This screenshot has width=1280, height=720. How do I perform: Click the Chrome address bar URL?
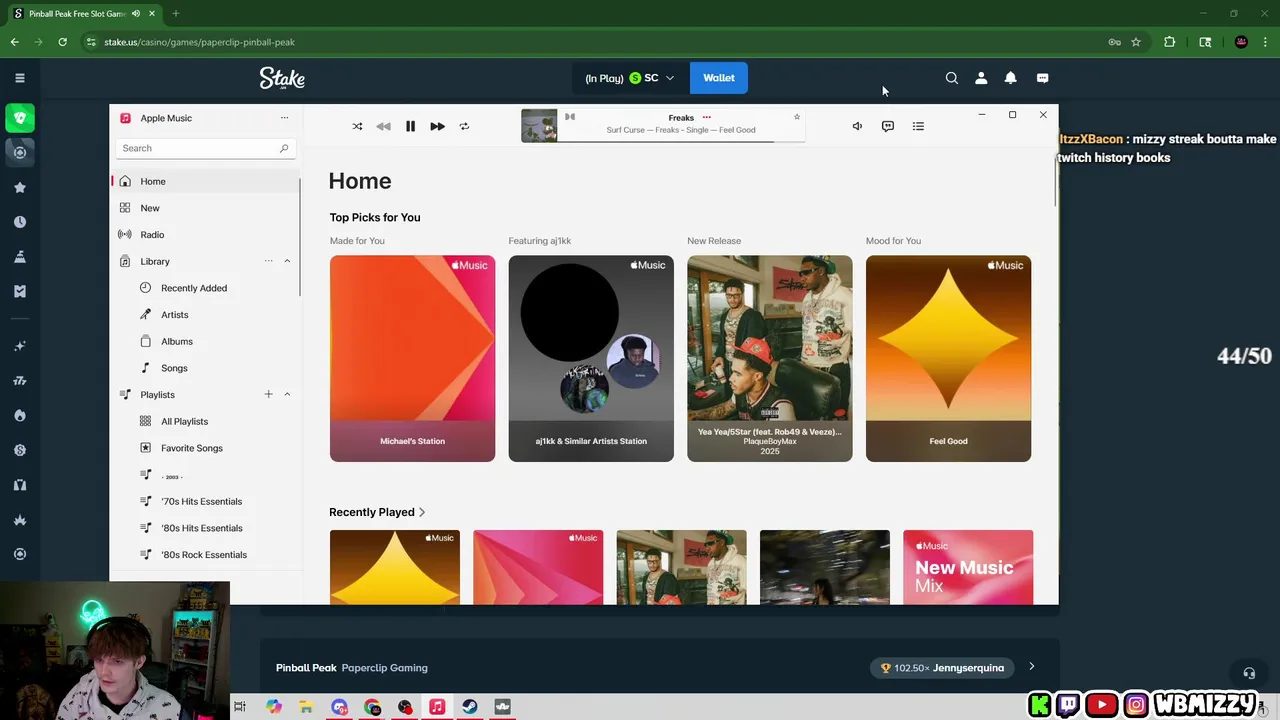(199, 42)
